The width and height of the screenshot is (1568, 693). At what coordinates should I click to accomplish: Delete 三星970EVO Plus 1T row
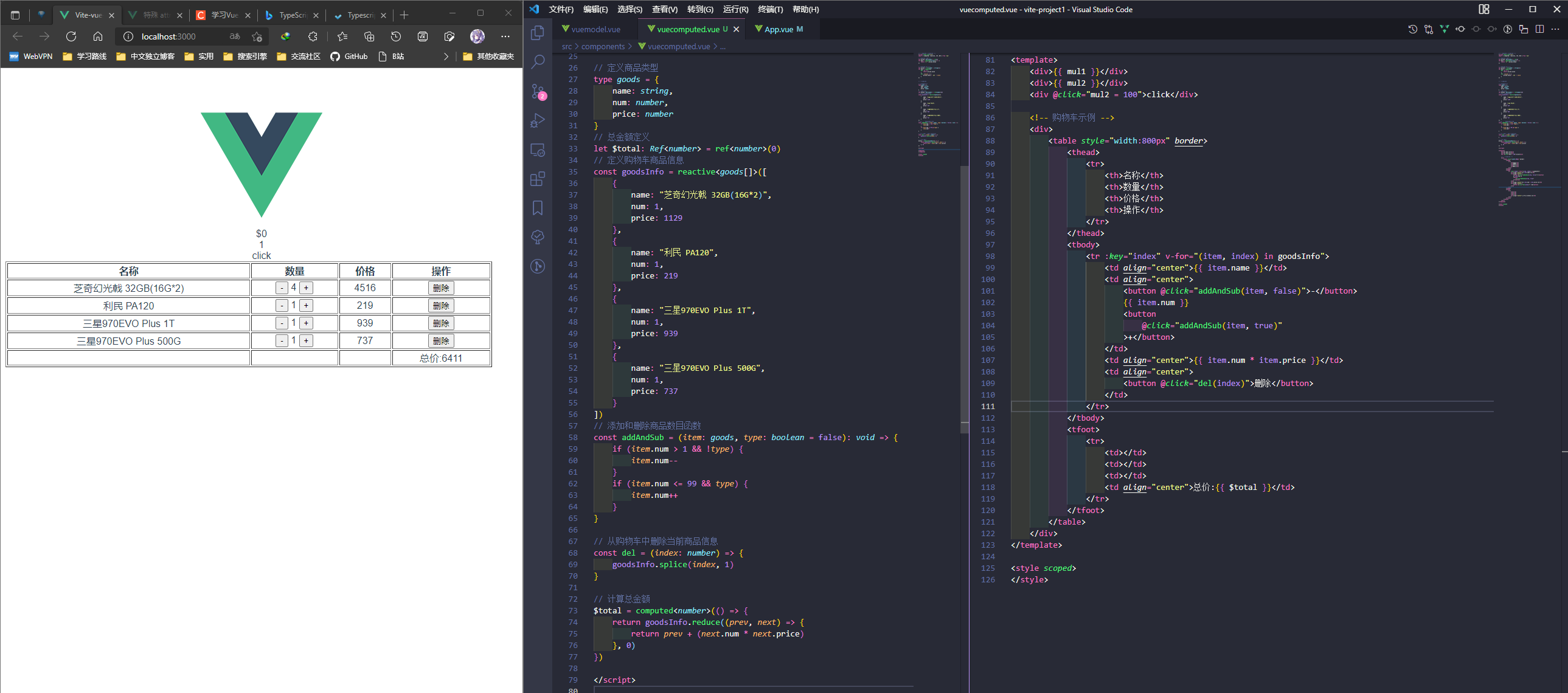point(442,323)
